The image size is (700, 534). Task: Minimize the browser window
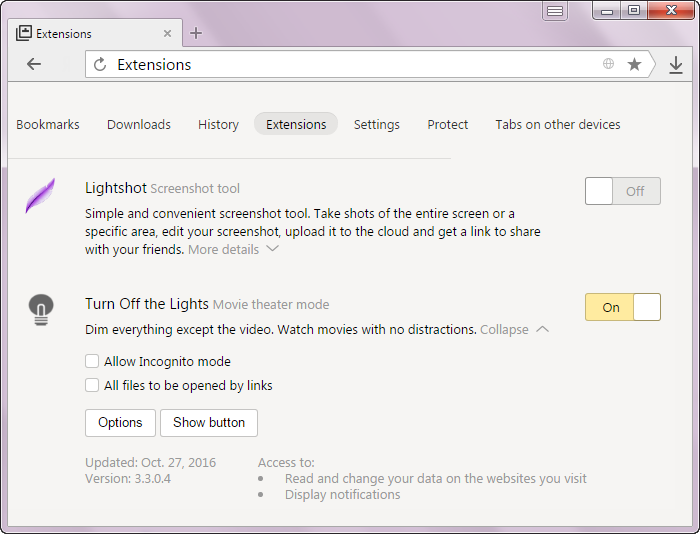(607, 11)
